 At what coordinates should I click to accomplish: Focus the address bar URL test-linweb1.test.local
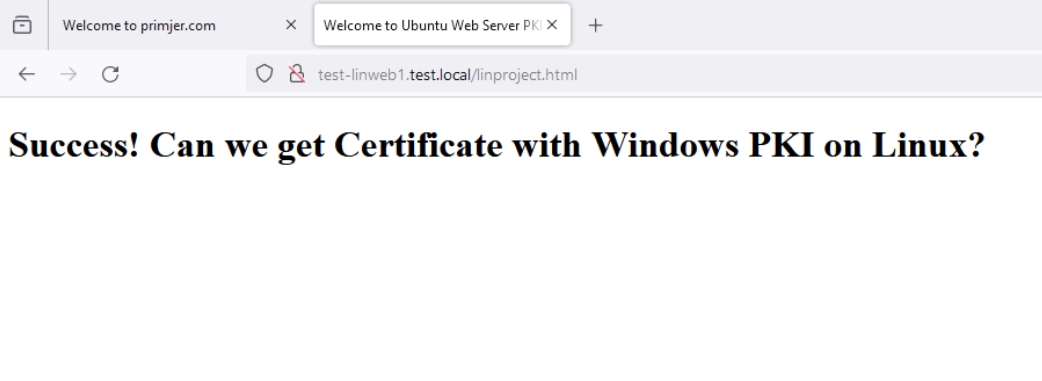[x=447, y=74]
